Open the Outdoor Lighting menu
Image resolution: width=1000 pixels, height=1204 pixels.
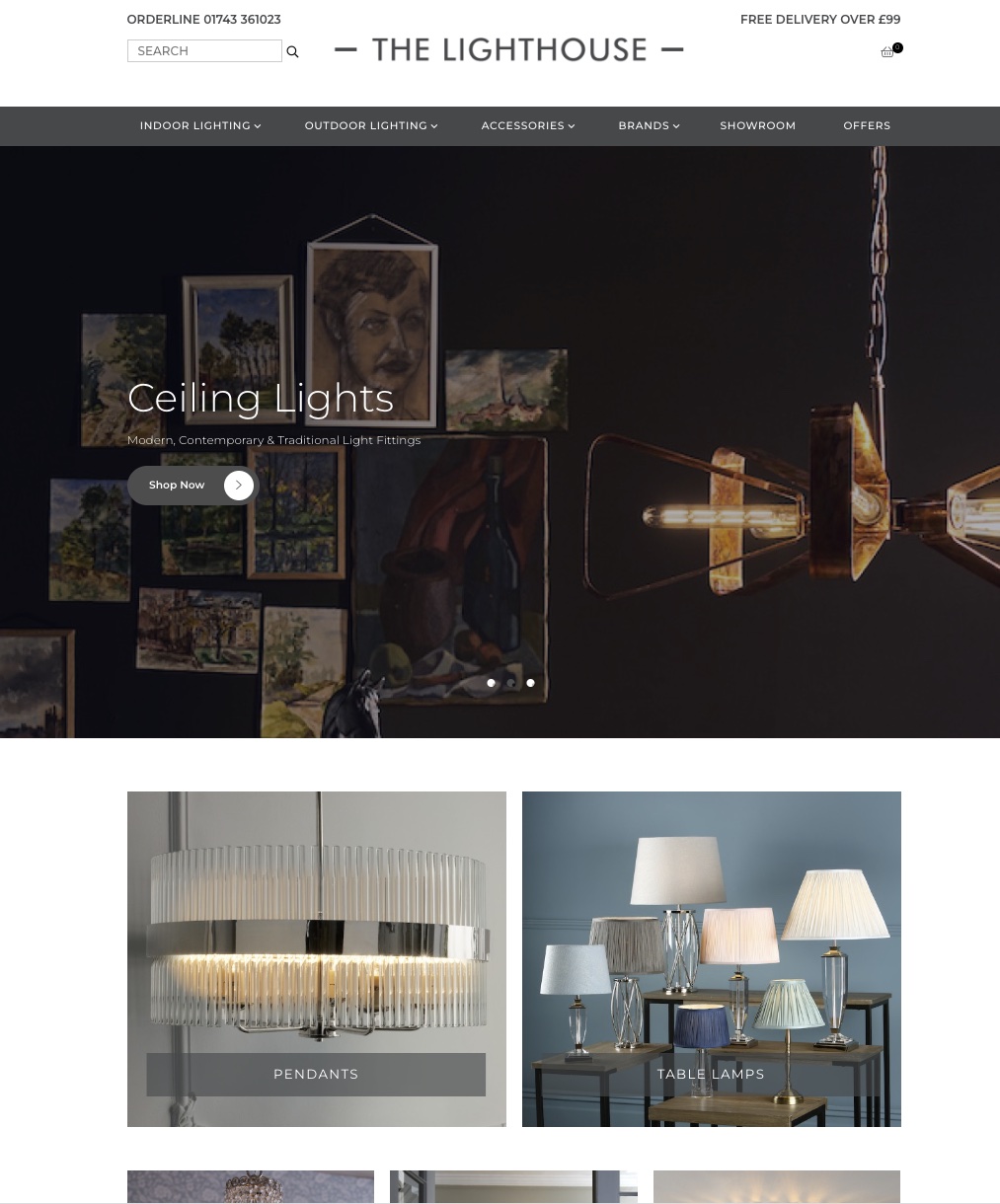tap(371, 126)
